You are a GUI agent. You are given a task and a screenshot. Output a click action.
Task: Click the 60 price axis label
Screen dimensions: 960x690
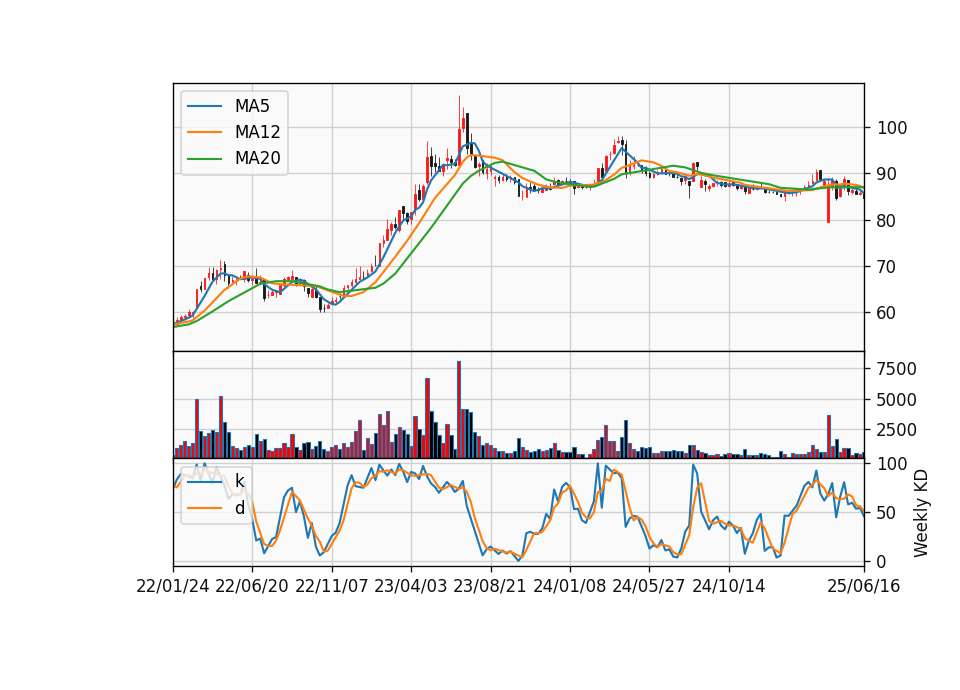pos(887,313)
